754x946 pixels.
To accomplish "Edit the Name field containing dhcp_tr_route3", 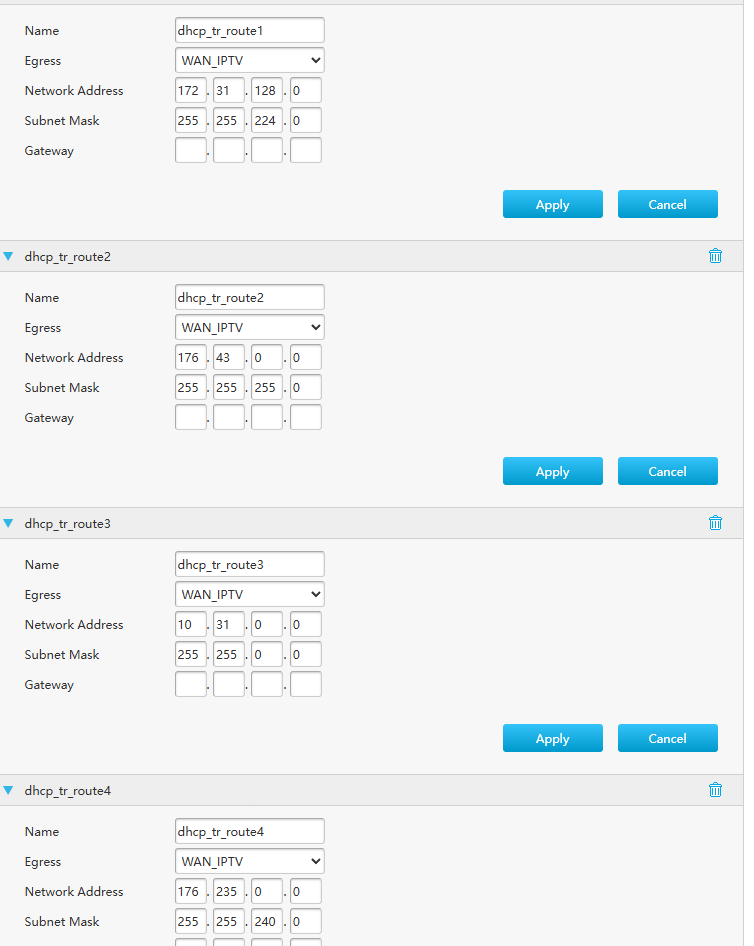I will [x=250, y=564].
